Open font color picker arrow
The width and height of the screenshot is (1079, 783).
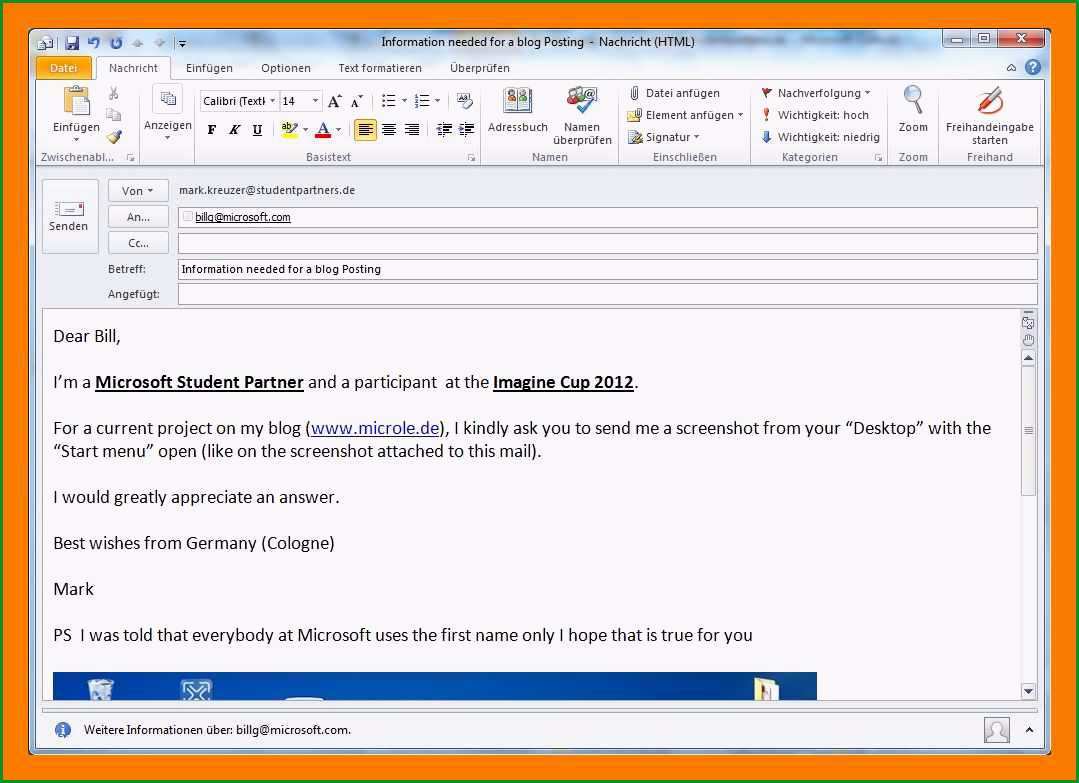338,129
